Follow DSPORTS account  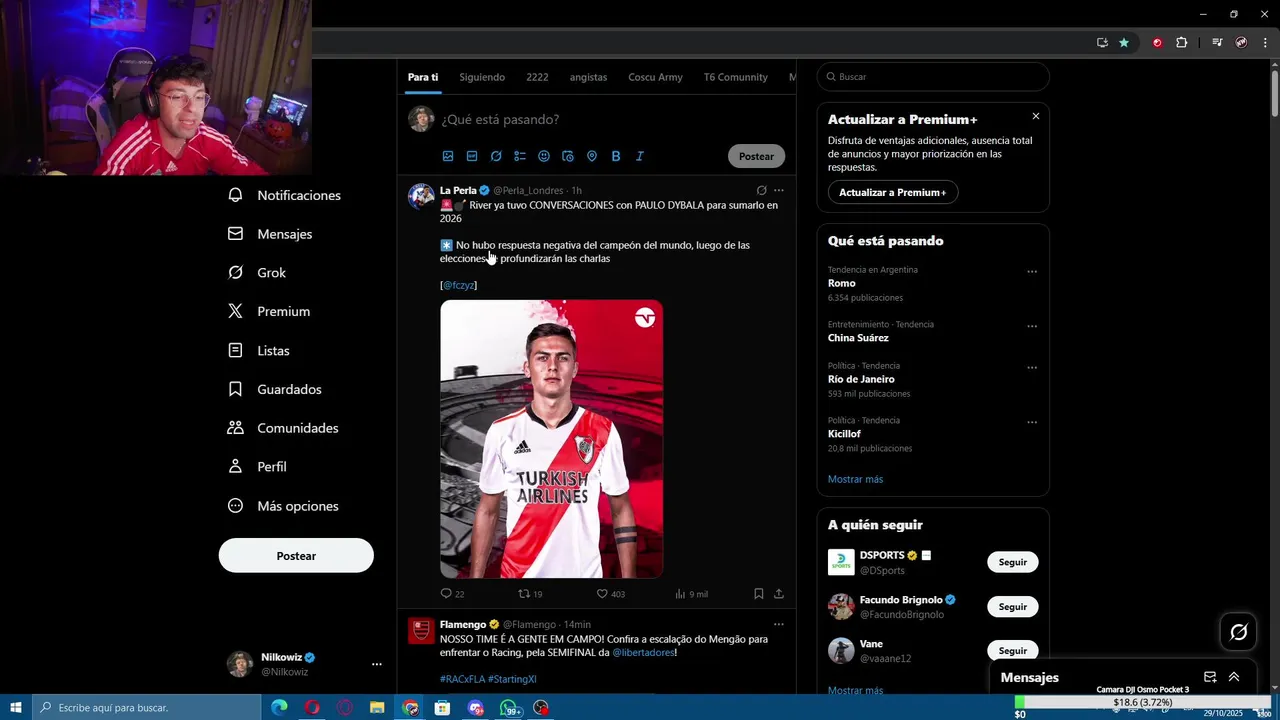tap(1012, 562)
